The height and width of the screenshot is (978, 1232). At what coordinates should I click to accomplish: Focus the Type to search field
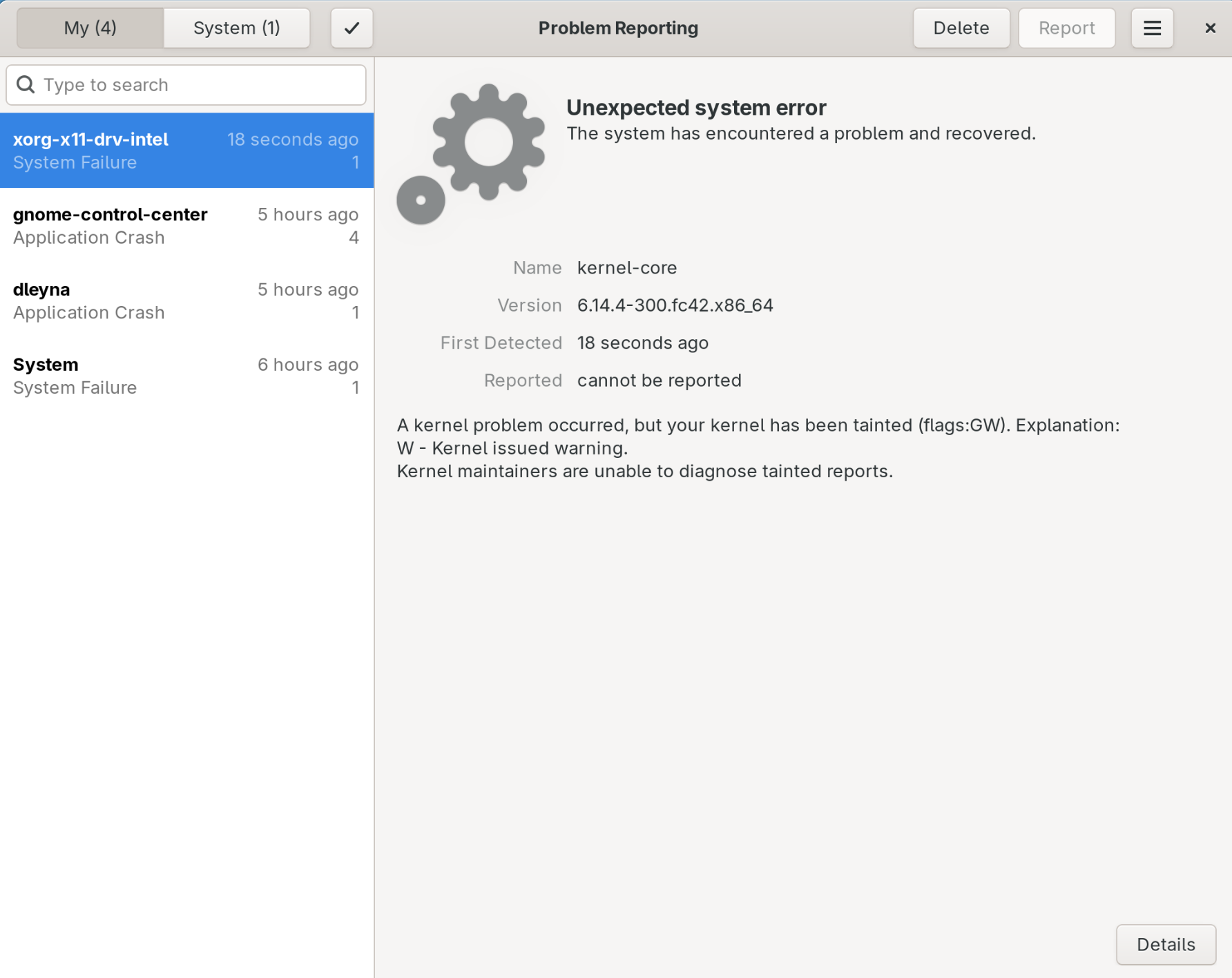(200, 85)
